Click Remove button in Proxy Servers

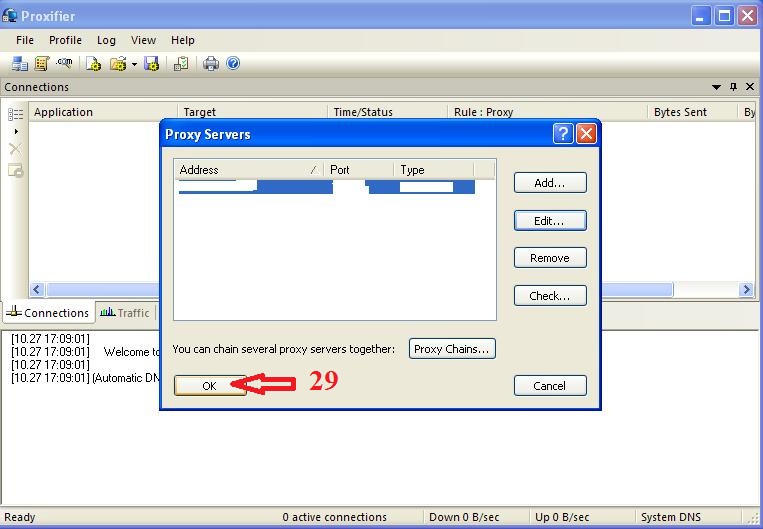click(x=550, y=258)
